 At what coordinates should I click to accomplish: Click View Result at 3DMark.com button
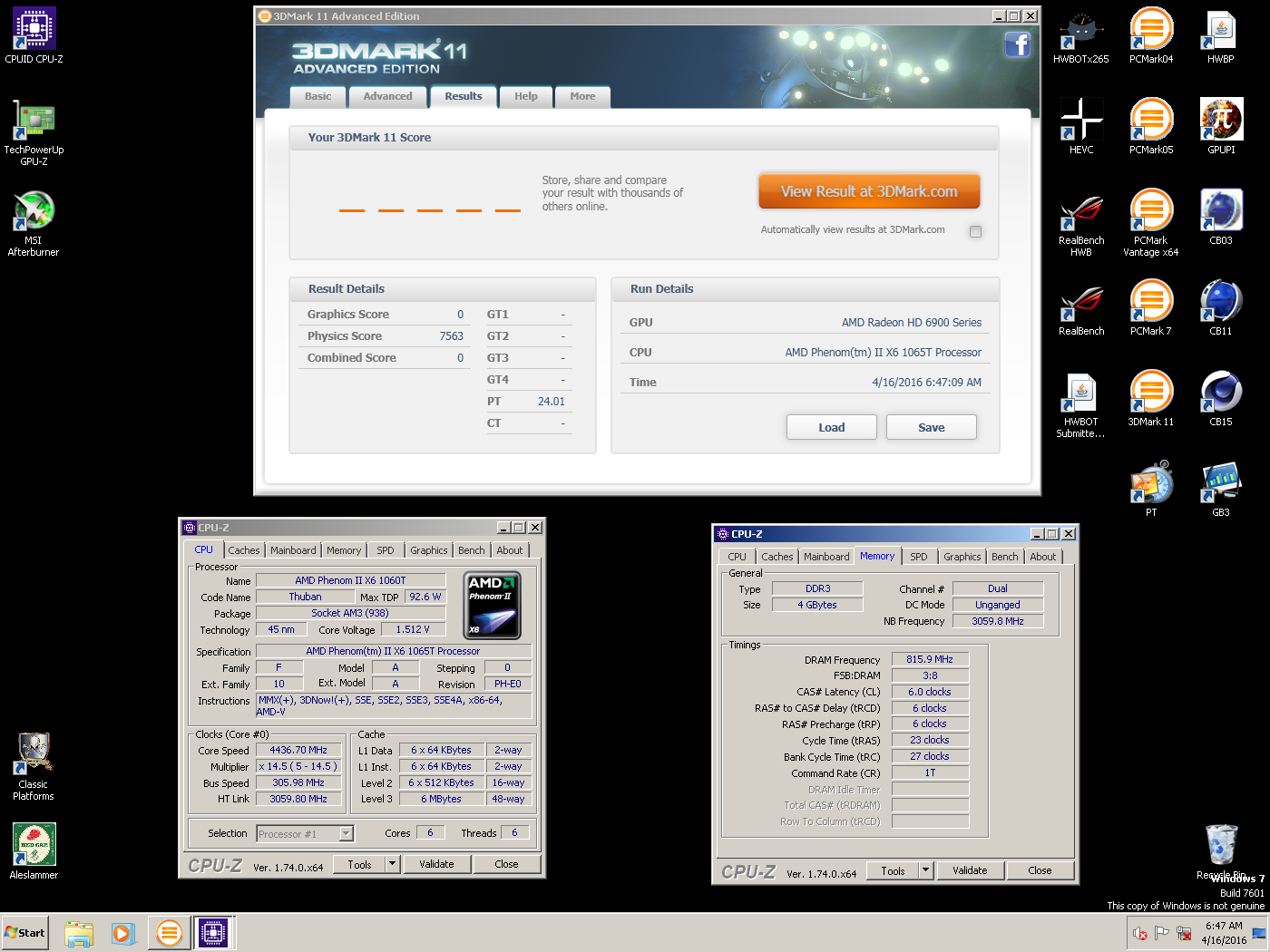[x=869, y=191]
